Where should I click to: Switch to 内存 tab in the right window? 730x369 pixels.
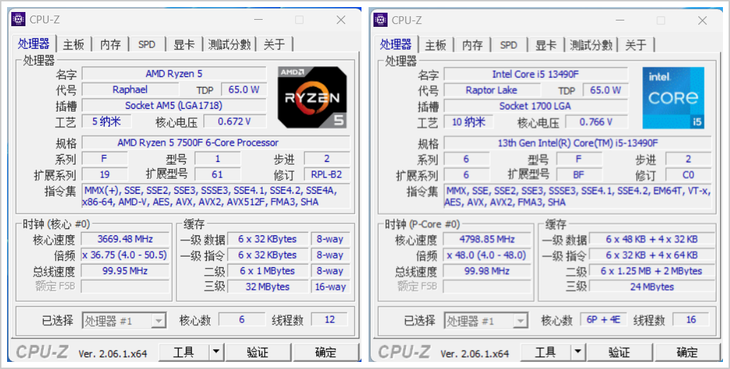coord(472,45)
